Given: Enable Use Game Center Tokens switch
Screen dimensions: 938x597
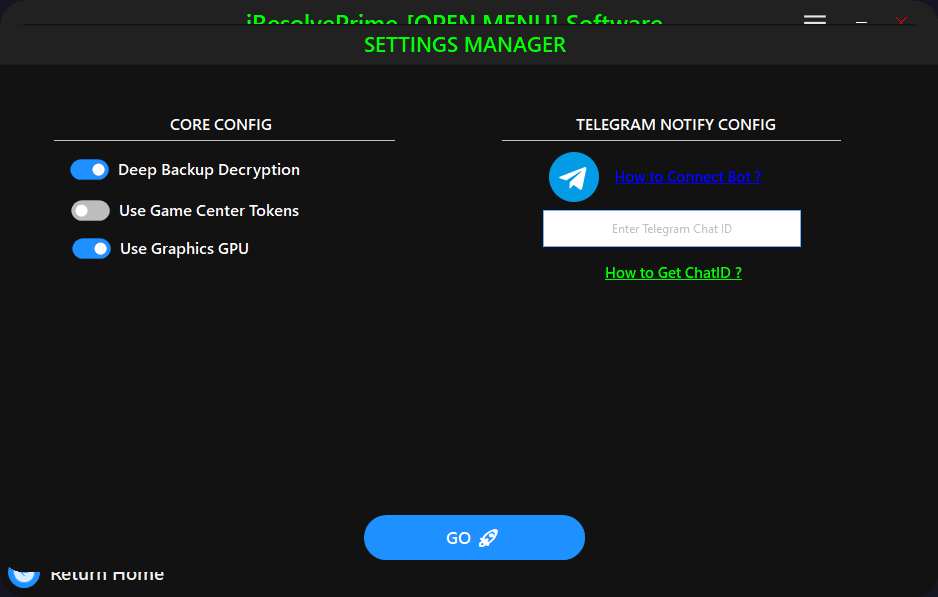Looking at the screenshot, I should (x=90, y=211).
